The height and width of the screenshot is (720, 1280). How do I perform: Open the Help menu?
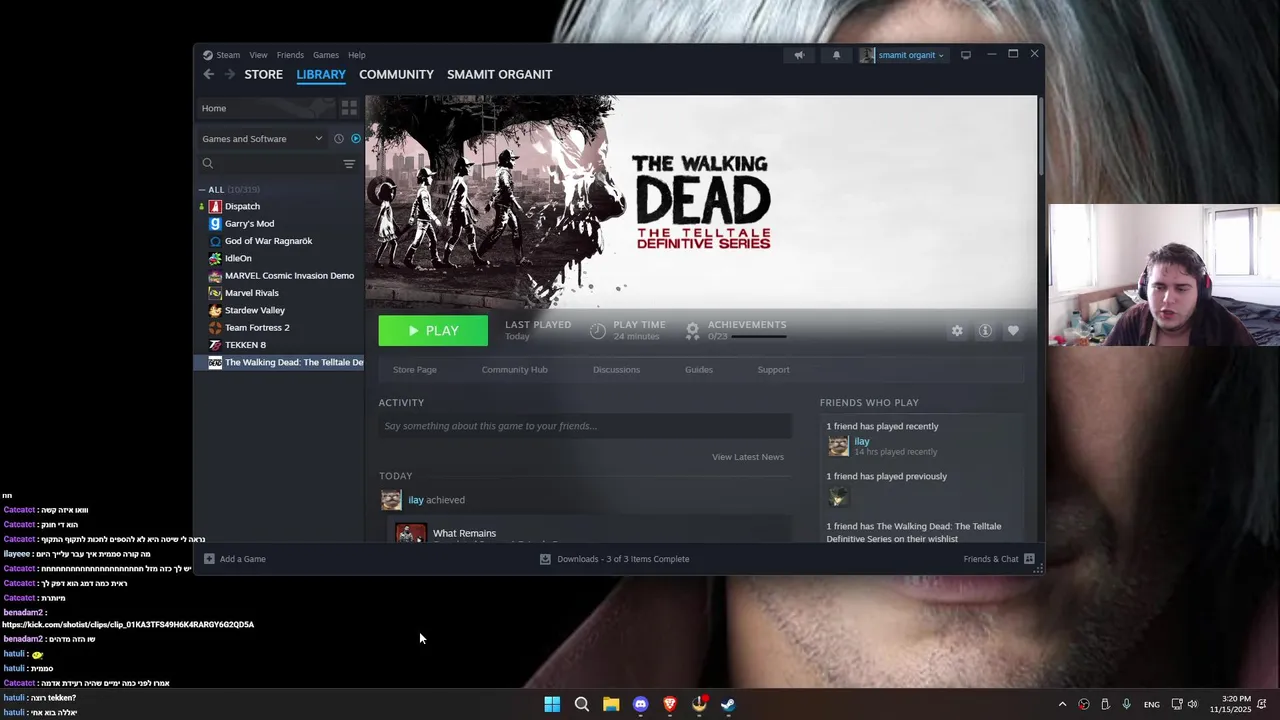pyautogui.click(x=357, y=55)
